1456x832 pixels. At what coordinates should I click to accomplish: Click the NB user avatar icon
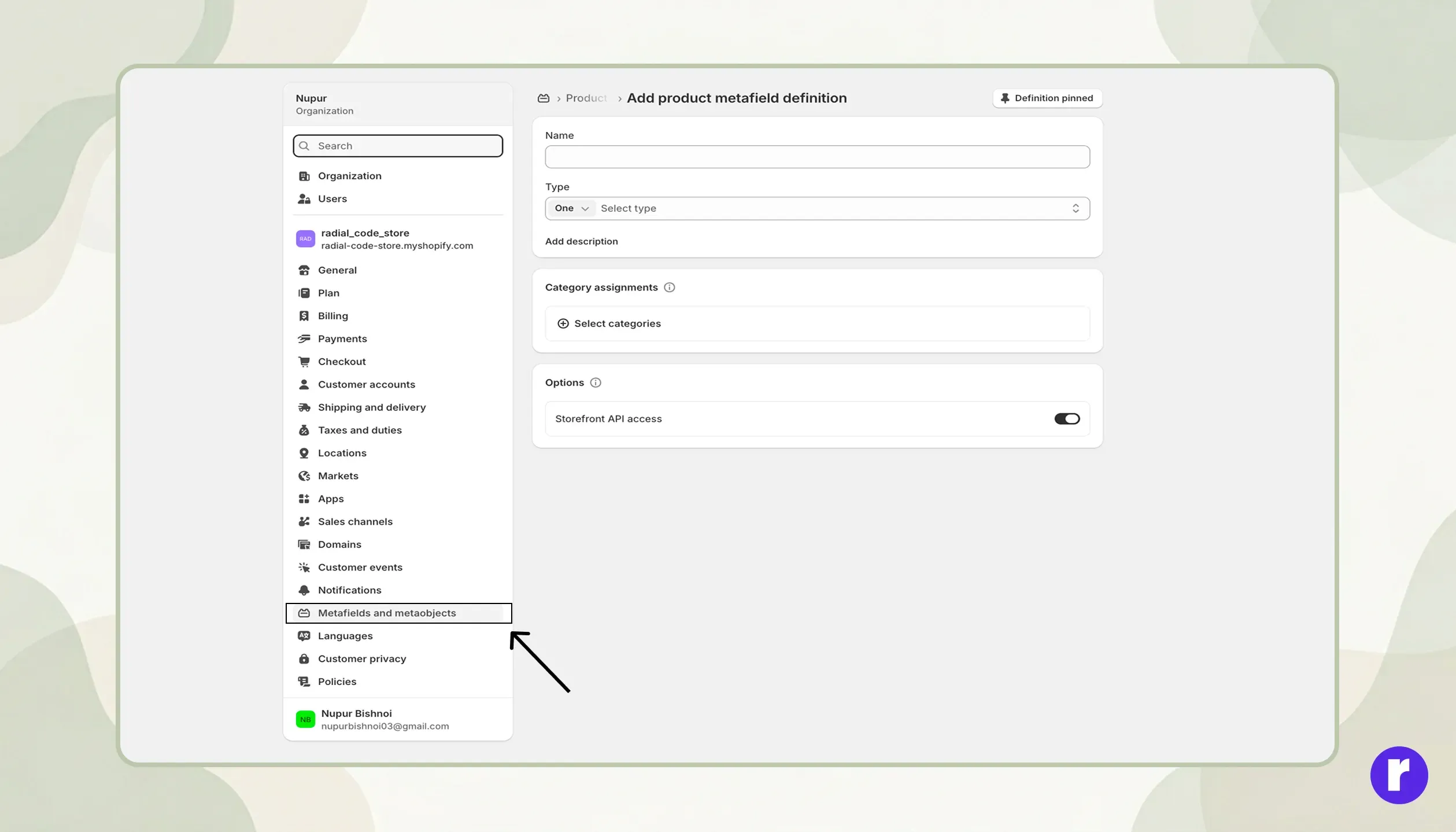pos(305,720)
